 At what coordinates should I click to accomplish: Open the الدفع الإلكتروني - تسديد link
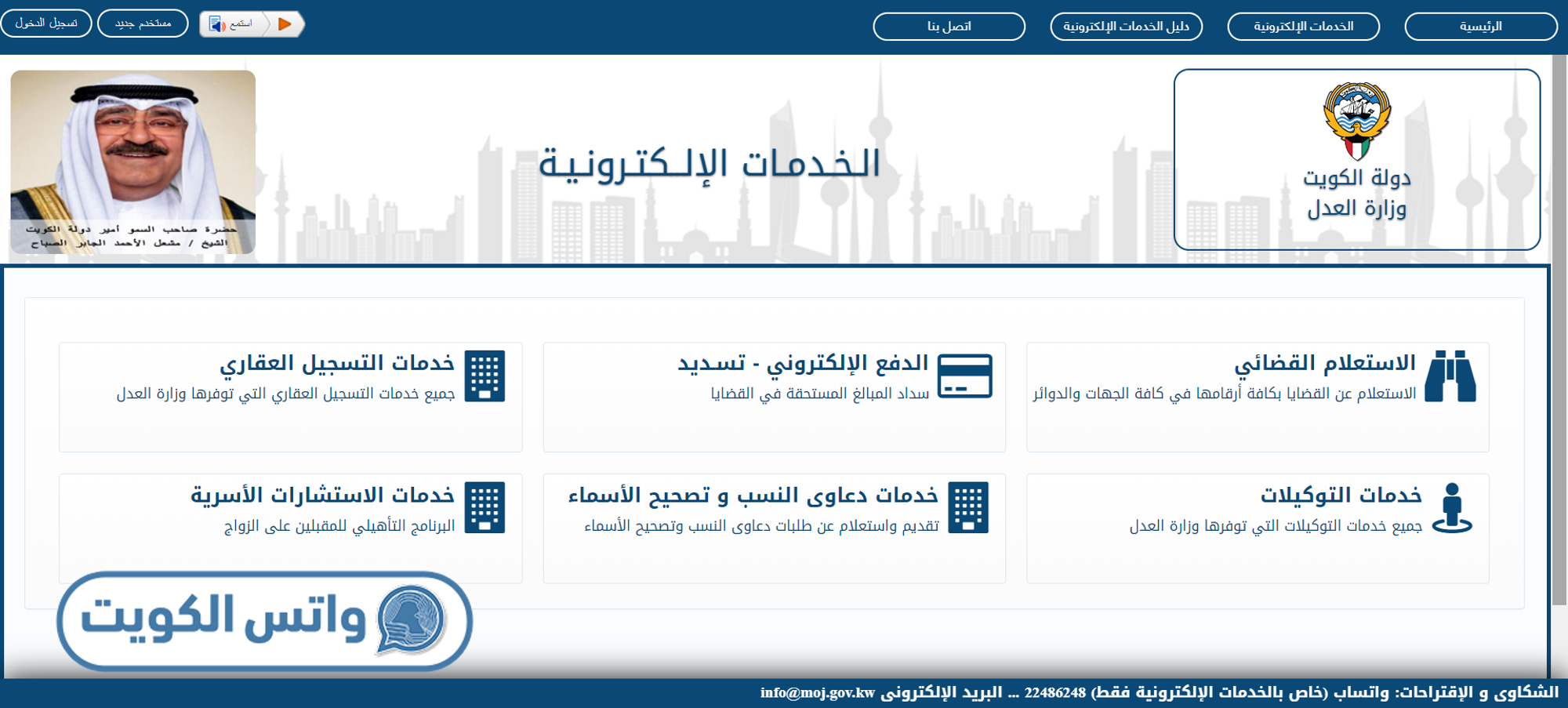pyautogui.click(x=803, y=363)
